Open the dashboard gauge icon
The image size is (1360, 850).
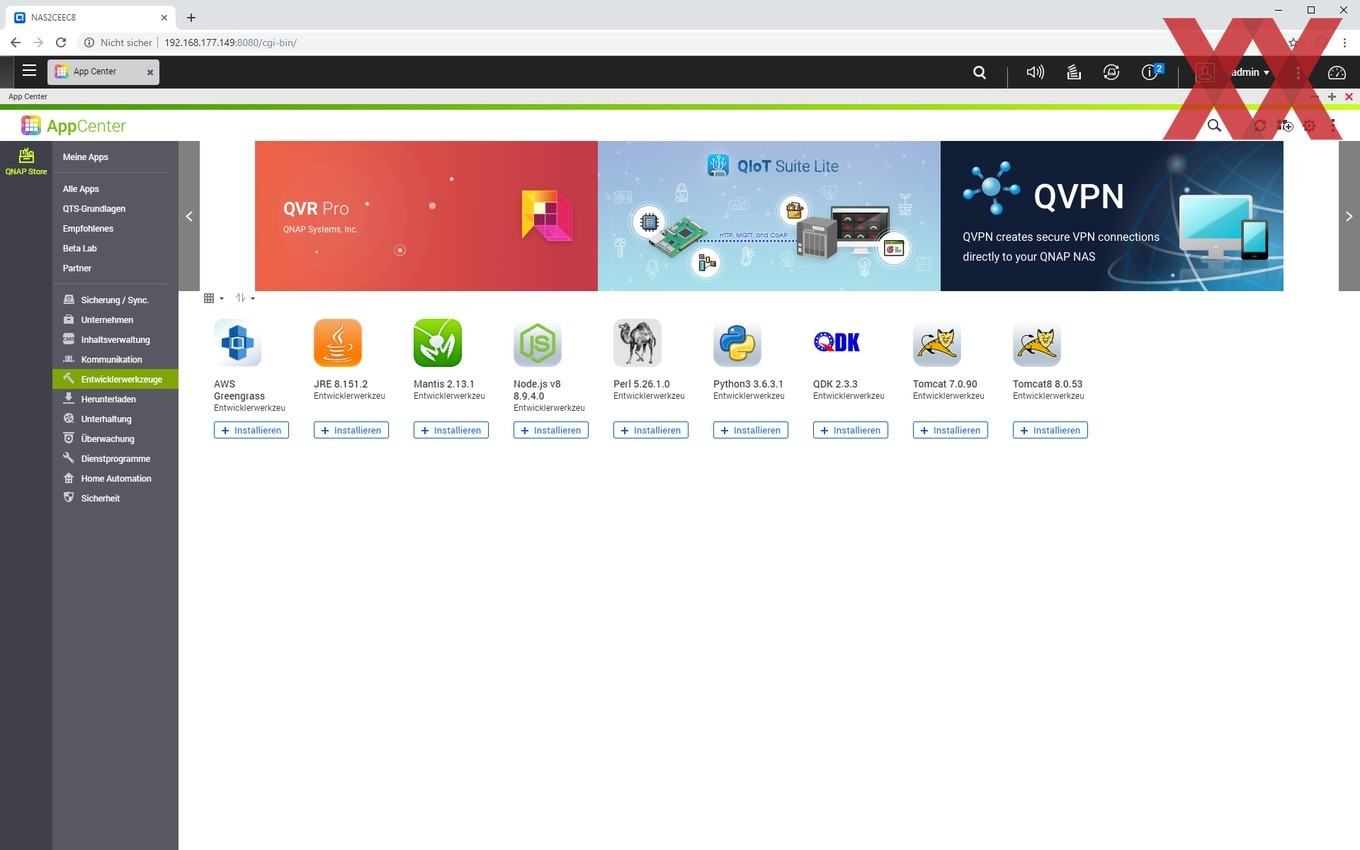pyautogui.click(x=1337, y=72)
